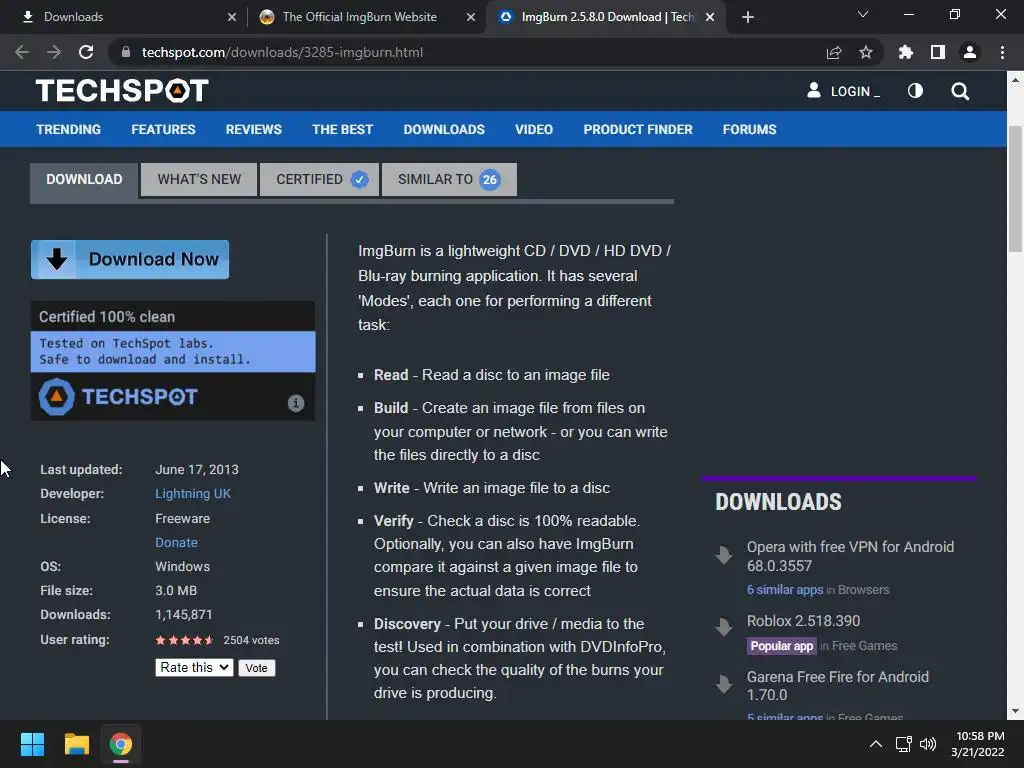Click the 1,145,871 downloads count
Viewport: 1024px width, 768px height.
pos(184,615)
